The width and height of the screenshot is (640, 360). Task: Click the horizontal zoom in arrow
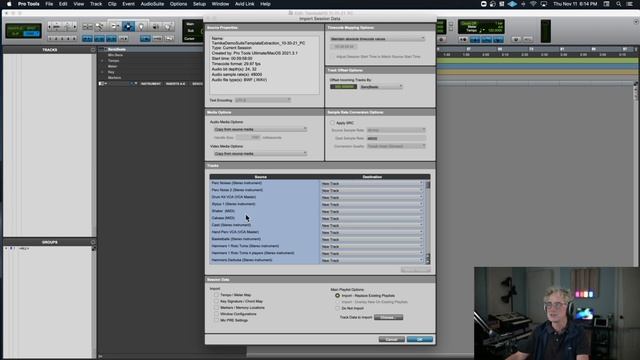(x=74, y=27)
